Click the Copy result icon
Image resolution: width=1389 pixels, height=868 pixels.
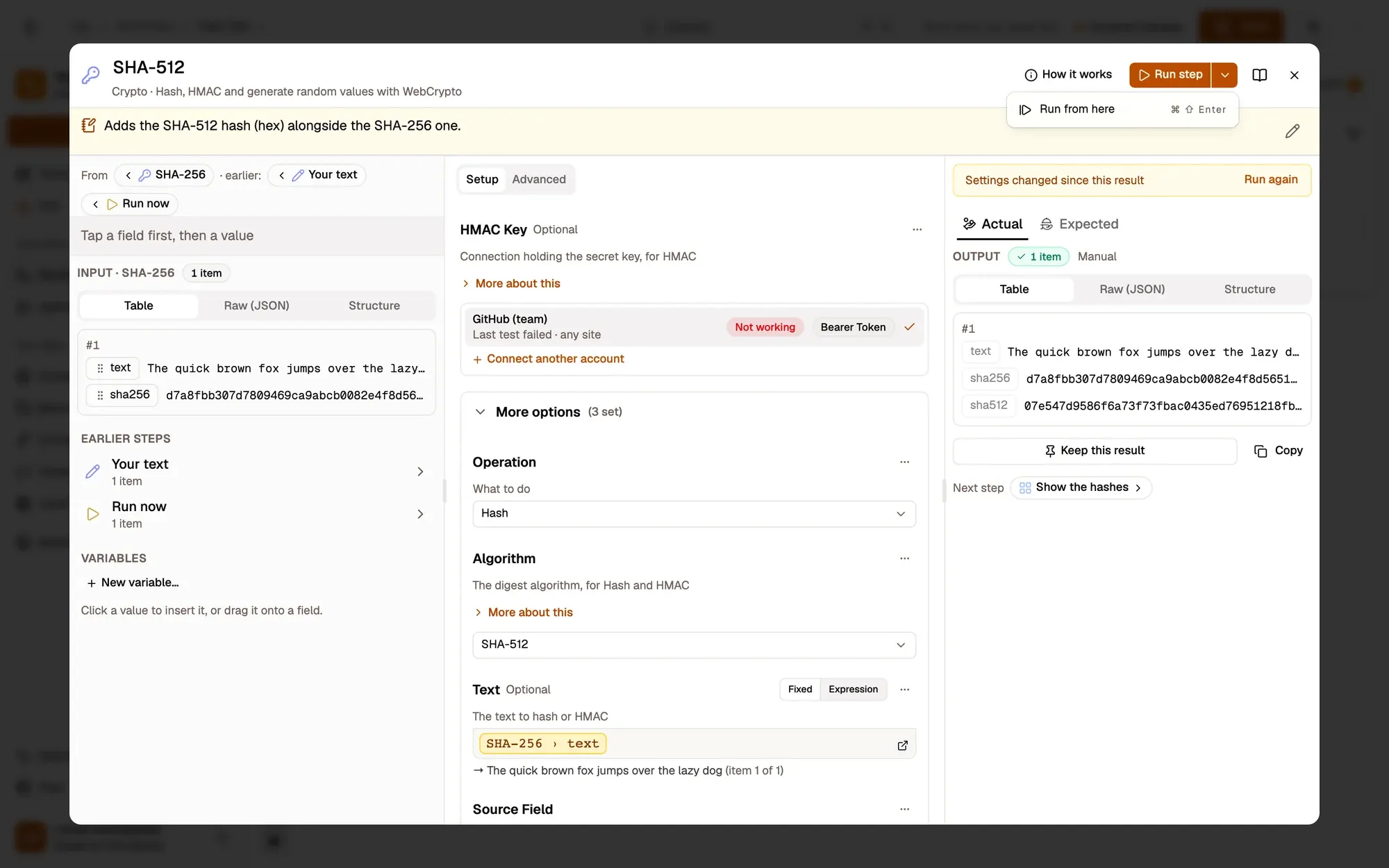coord(1261,451)
